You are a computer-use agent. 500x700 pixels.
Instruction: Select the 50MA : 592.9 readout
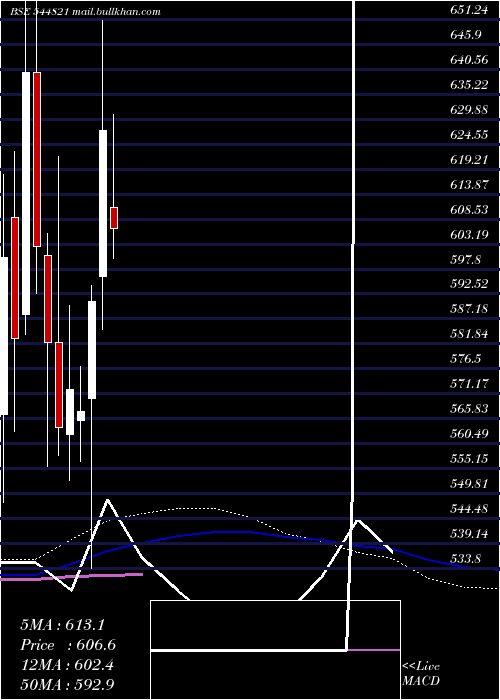(x=69, y=685)
